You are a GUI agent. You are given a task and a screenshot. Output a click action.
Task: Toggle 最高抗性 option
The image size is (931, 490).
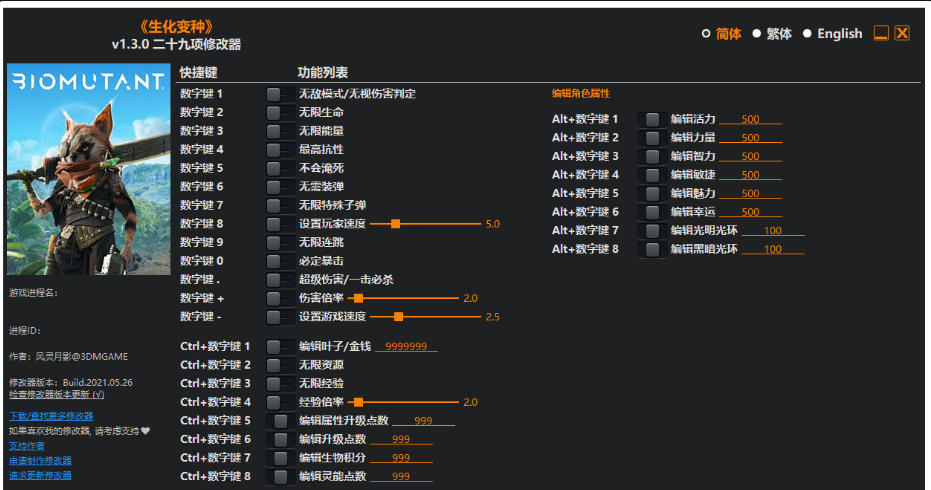(280, 150)
